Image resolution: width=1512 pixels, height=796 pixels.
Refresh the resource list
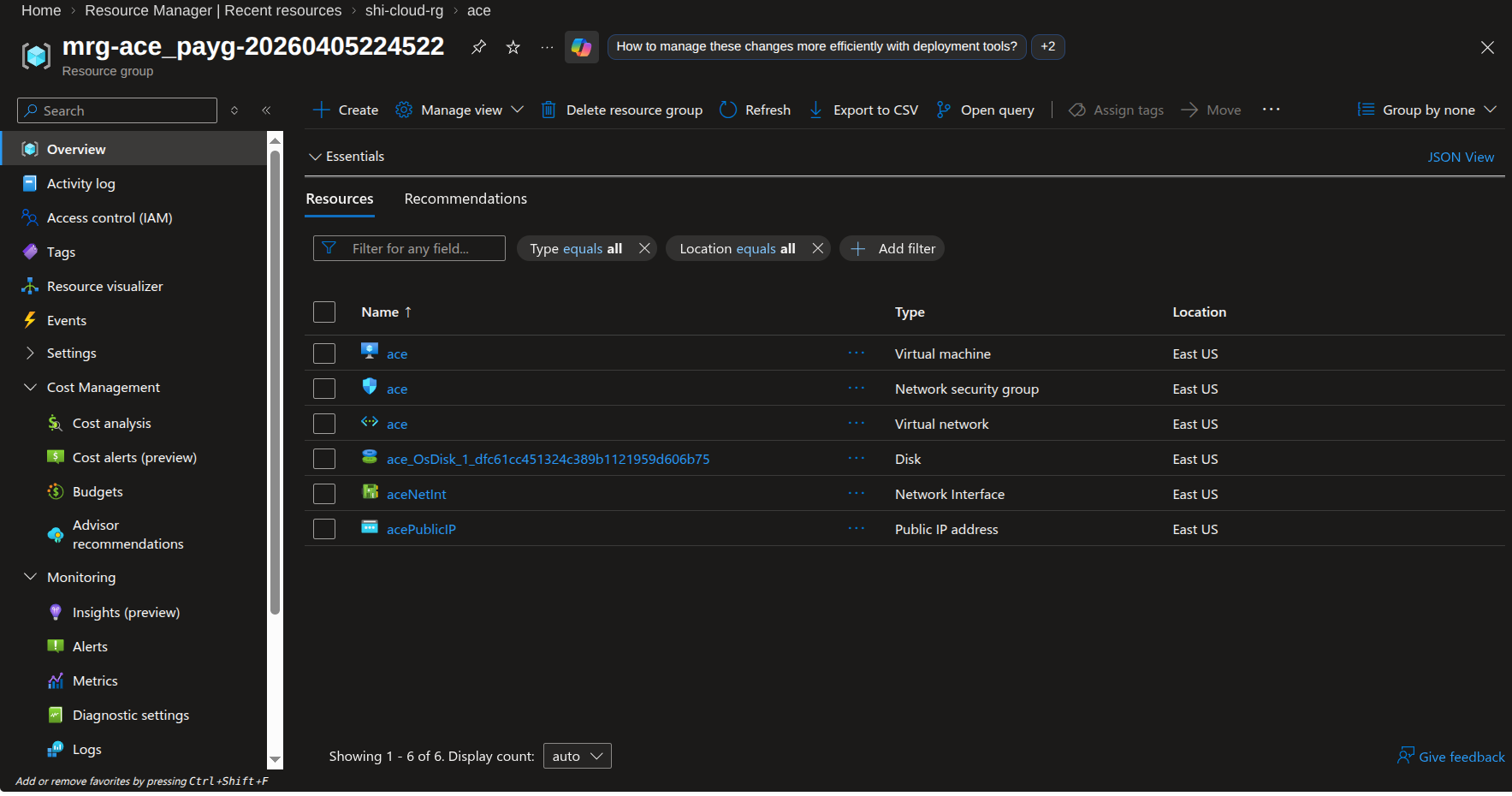(x=755, y=110)
